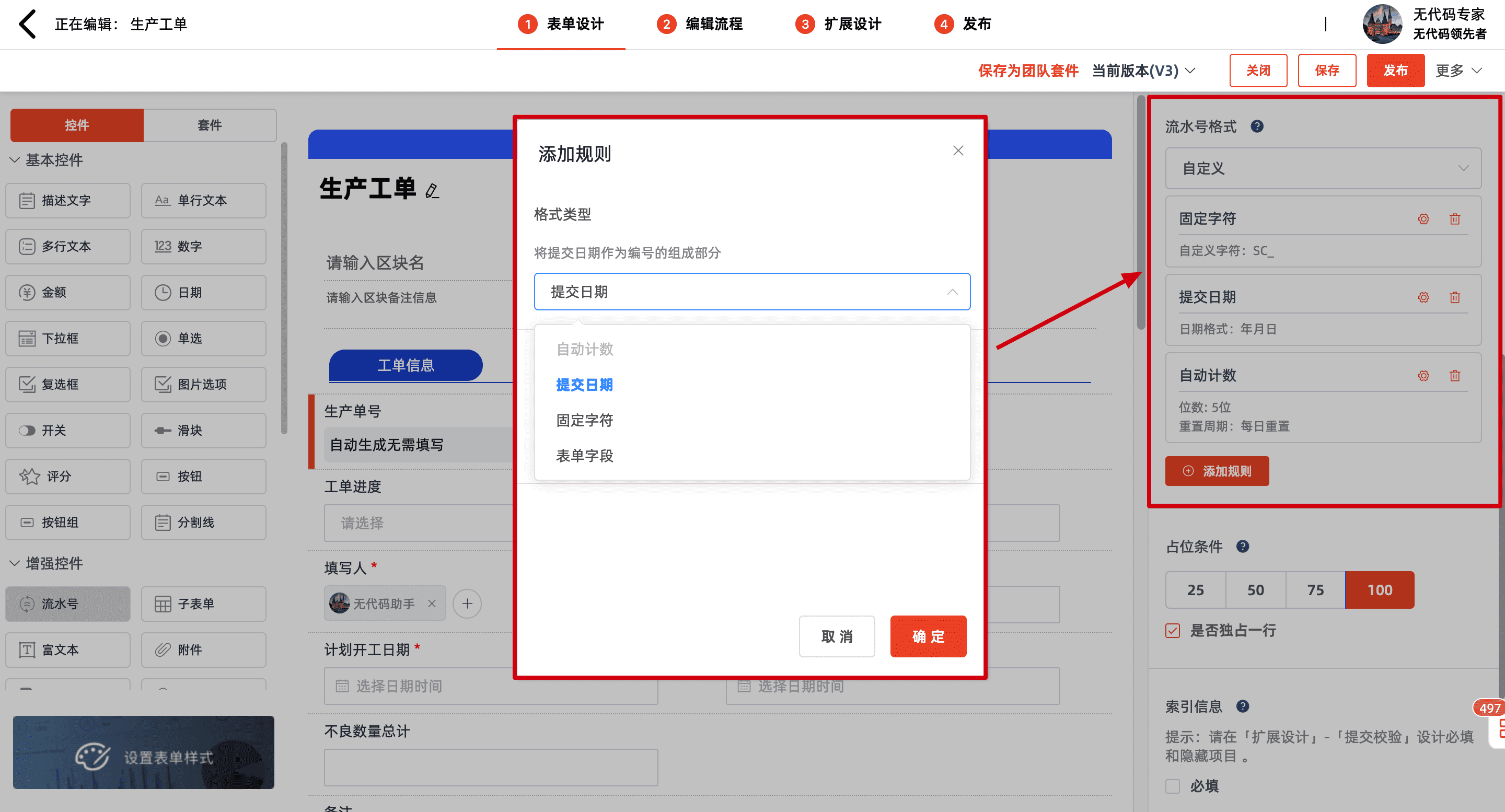Toggle the 是否独占一行 checkbox
1505x812 pixels.
coord(1173,630)
